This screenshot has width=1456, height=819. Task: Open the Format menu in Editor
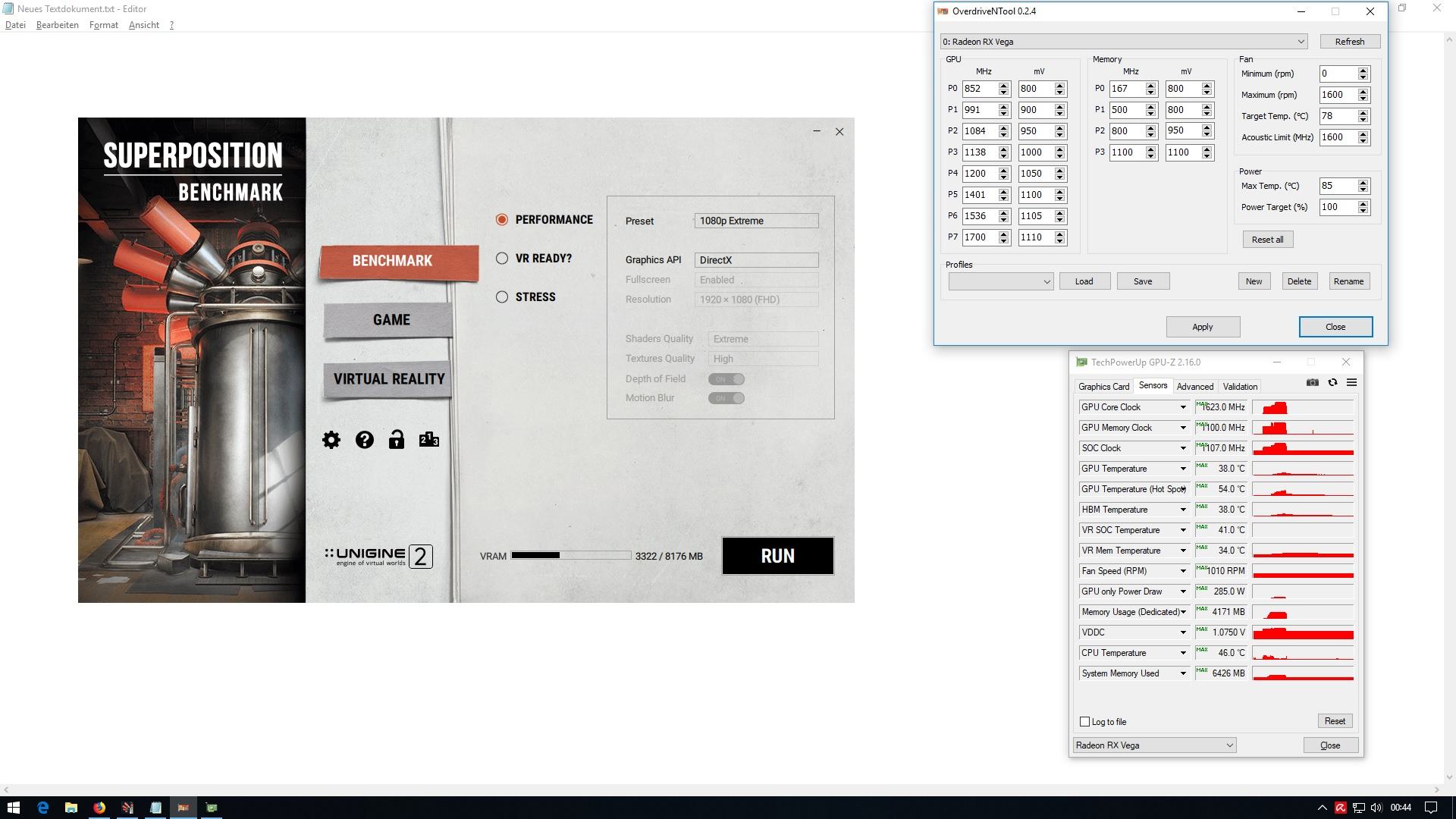104,25
